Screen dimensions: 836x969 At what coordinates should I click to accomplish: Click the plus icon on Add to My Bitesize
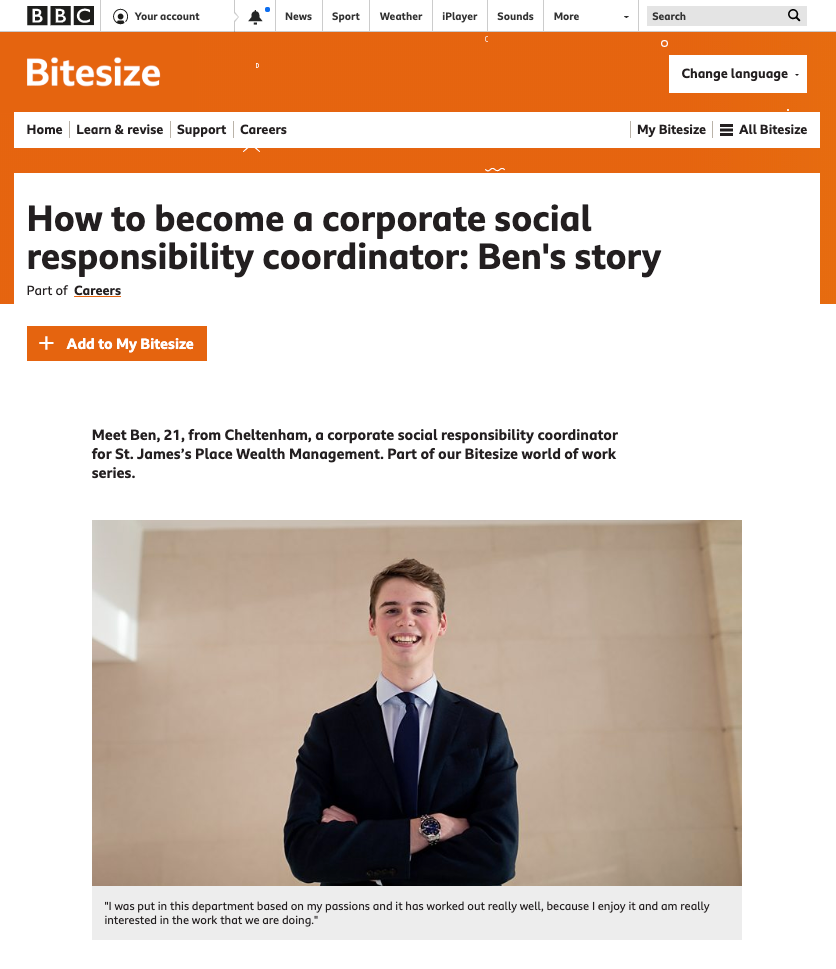46,343
